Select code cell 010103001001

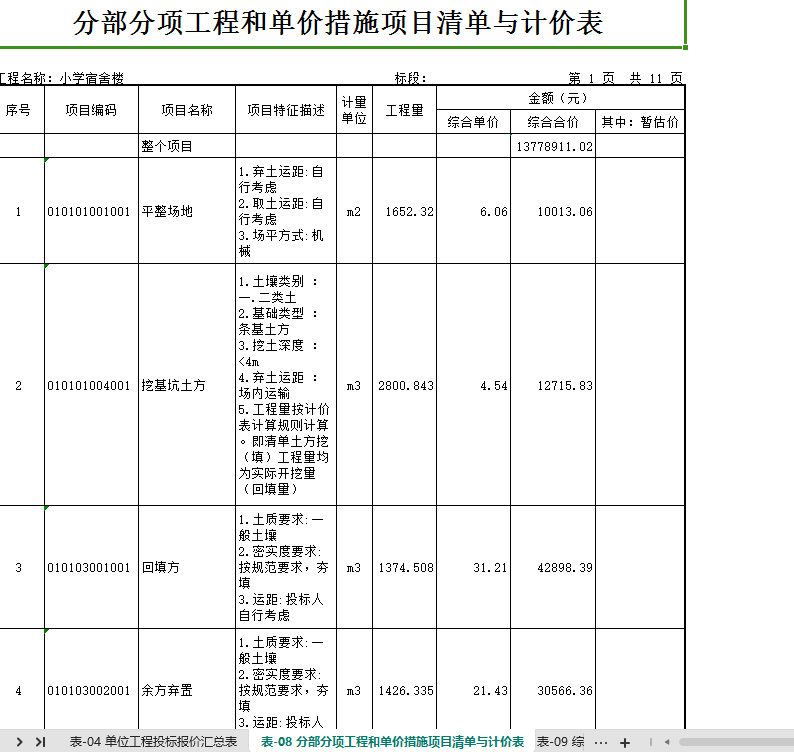pyautogui.click(x=91, y=567)
